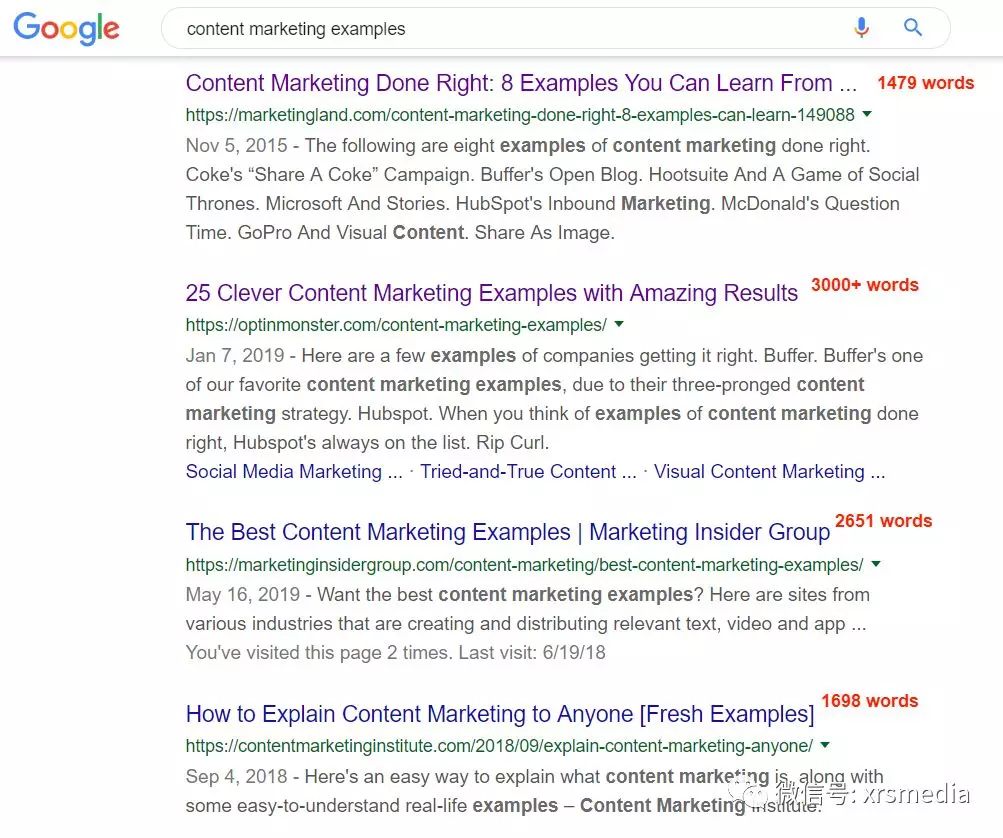Click the optinmonster.com result URL
The height and width of the screenshot is (838, 1003).
pos(396,325)
